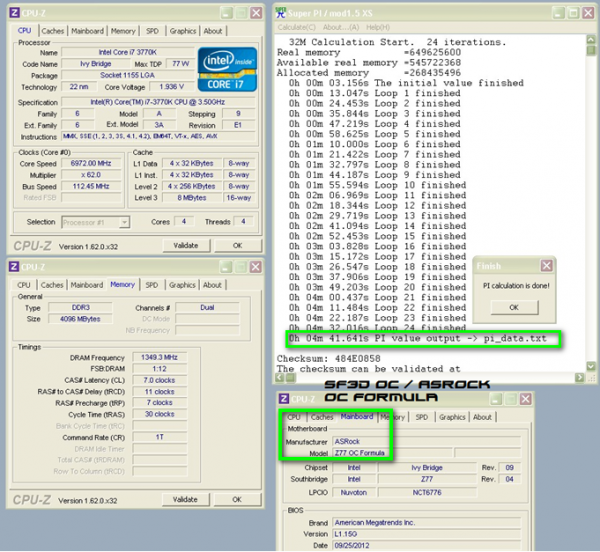The height and width of the screenshot is (552, 600).
Task: Minimize the CPU-Z Memory window
Action: pos(226,267)
